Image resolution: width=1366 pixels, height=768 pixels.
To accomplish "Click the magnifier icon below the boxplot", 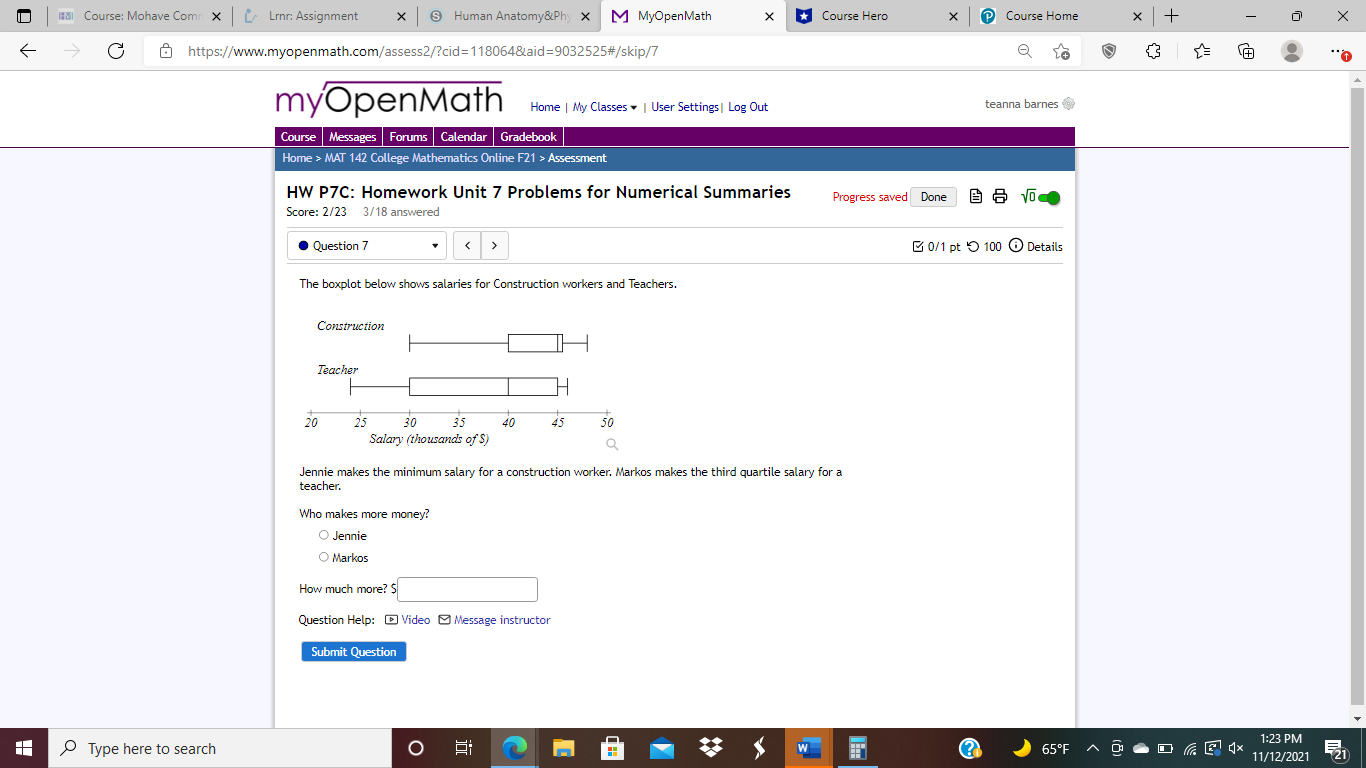I will (611, 444).
